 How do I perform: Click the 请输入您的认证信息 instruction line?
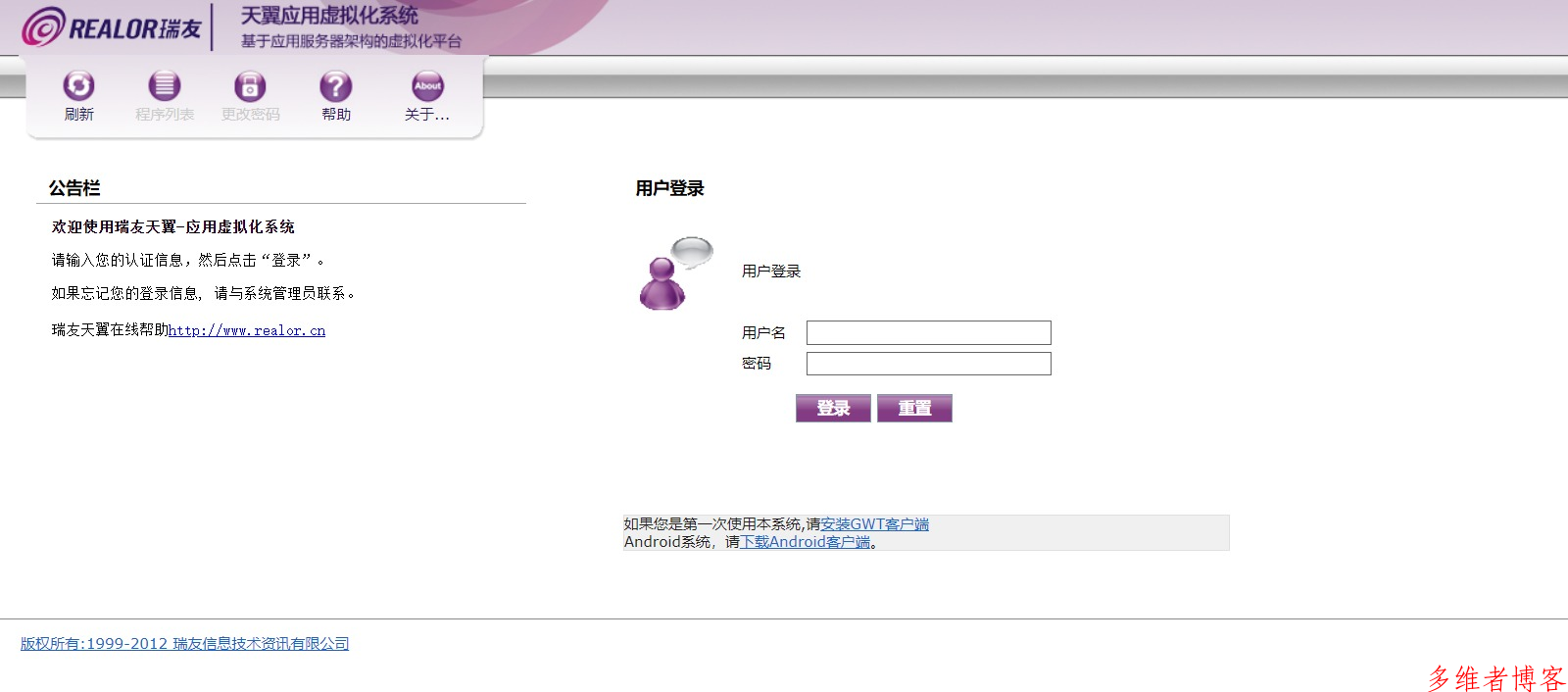pyautogui.click(x=188, y=260)
